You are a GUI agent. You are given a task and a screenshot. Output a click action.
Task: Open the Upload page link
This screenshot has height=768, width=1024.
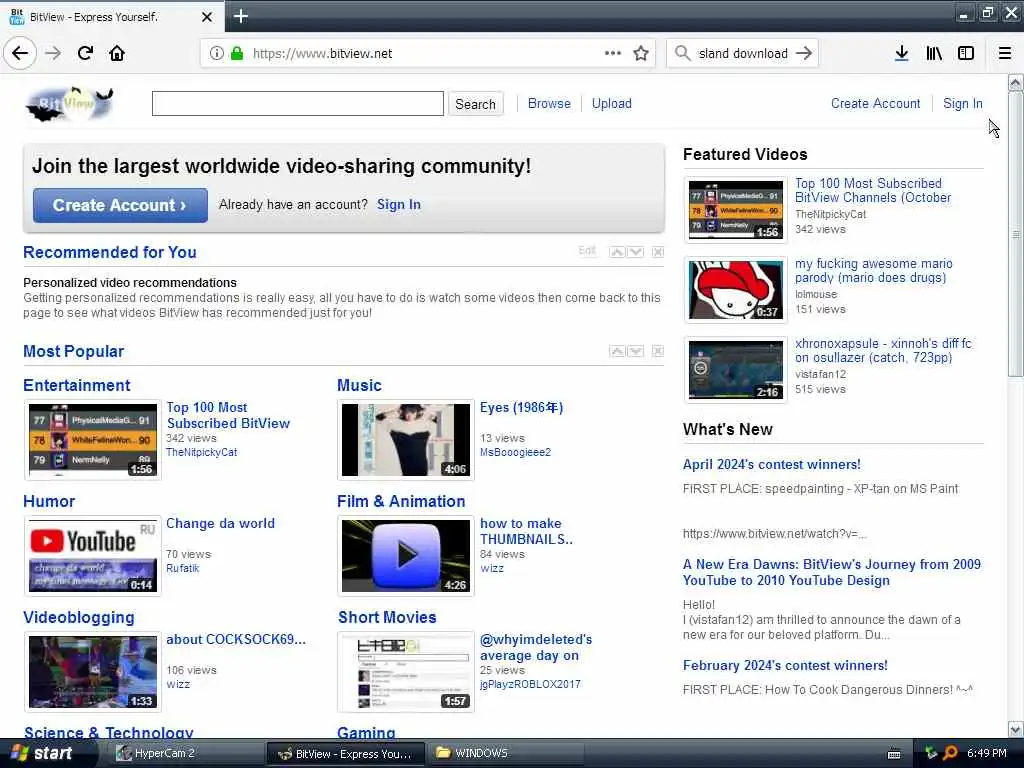pyautogui.click(x=611, y=103)
